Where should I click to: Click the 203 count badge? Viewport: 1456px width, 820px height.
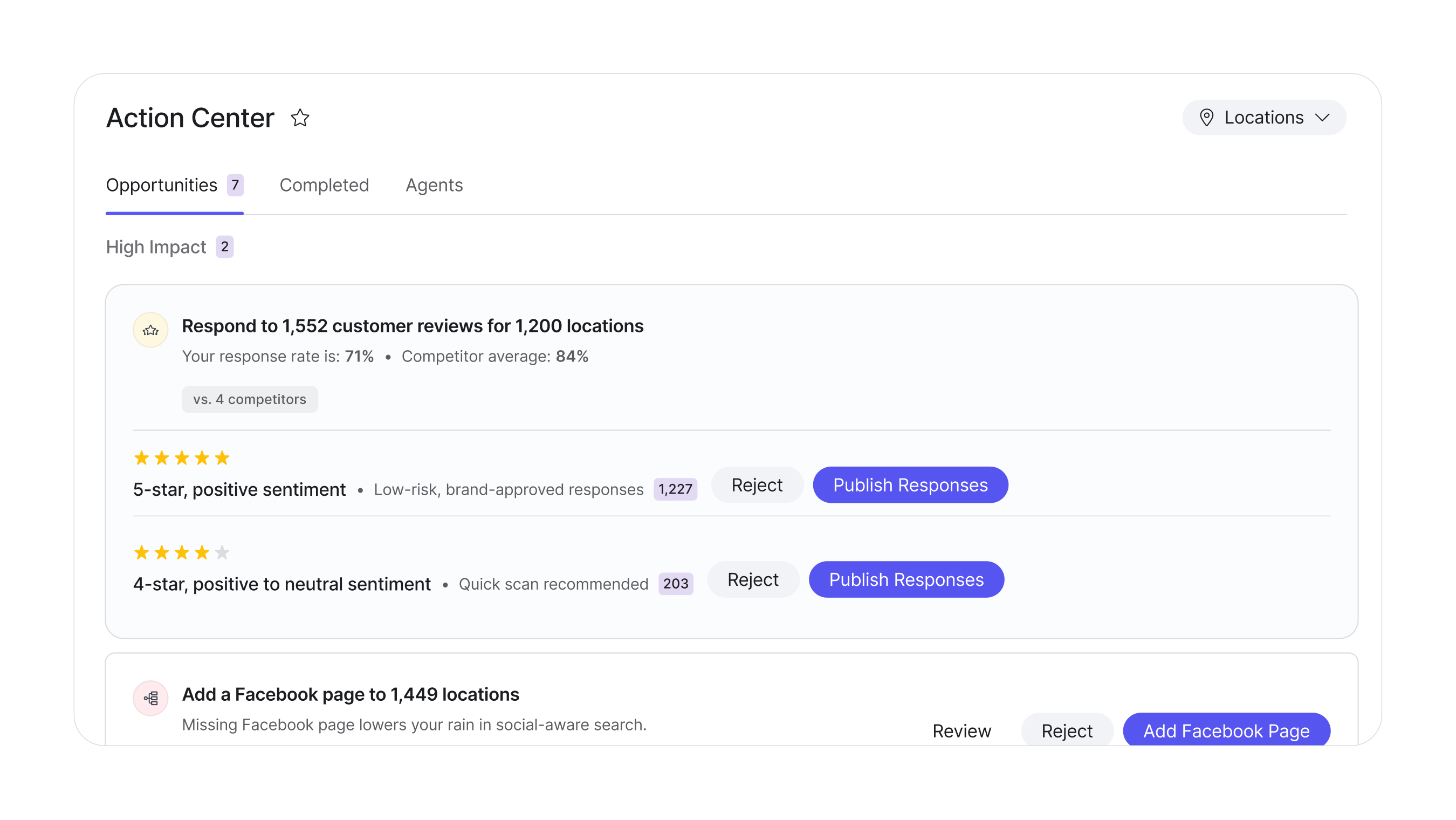676,584
